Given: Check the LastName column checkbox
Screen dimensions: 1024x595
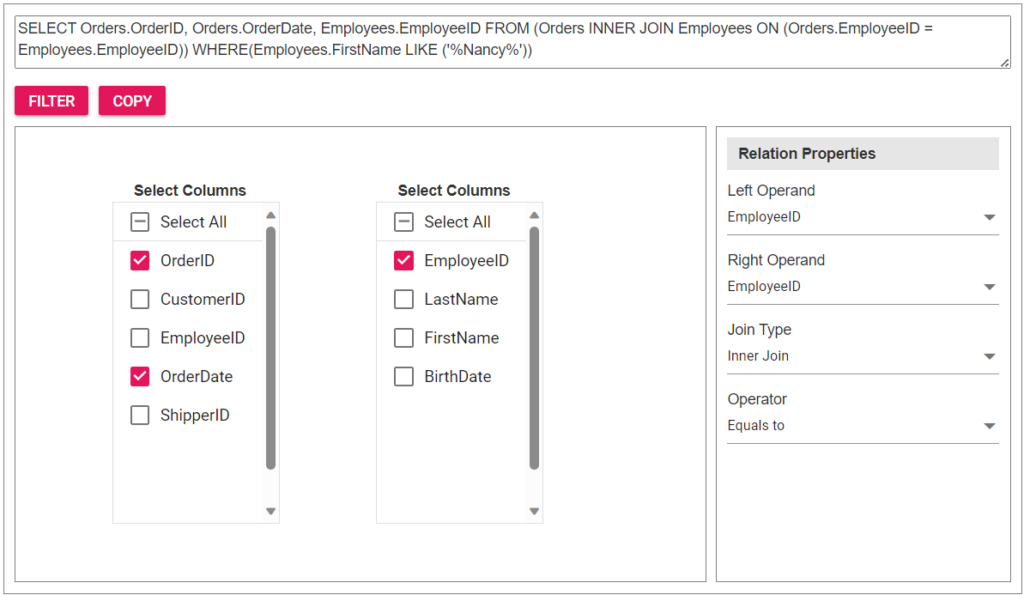Looking at the screenshot, I should coord(404,299).
